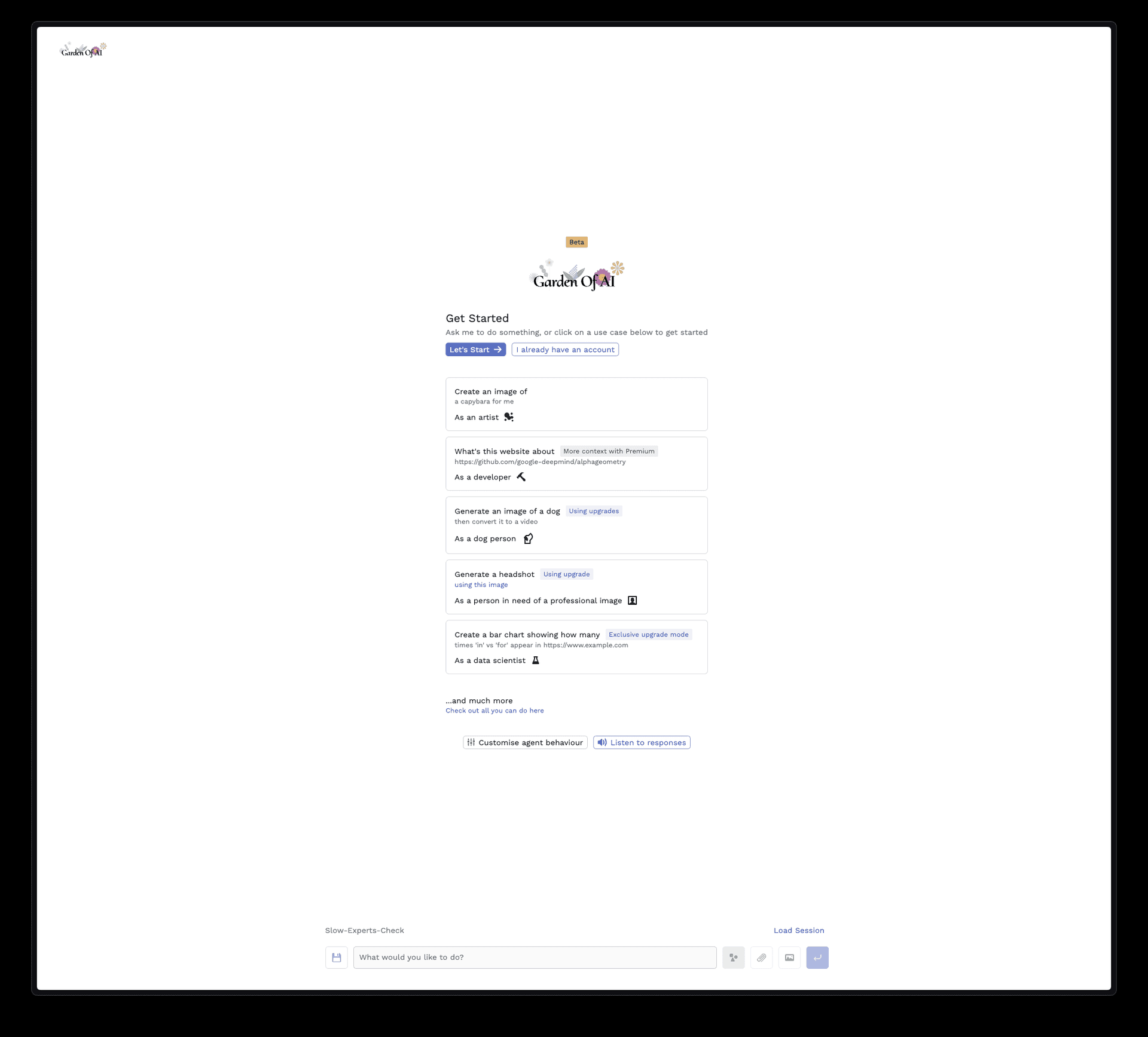
Task: Click the 'using this image' link
Action: tap(481, 585)
